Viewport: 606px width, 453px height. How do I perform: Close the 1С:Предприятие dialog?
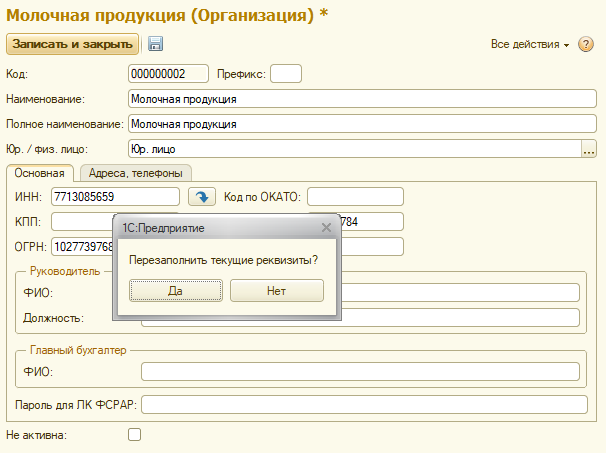(325, 228)
